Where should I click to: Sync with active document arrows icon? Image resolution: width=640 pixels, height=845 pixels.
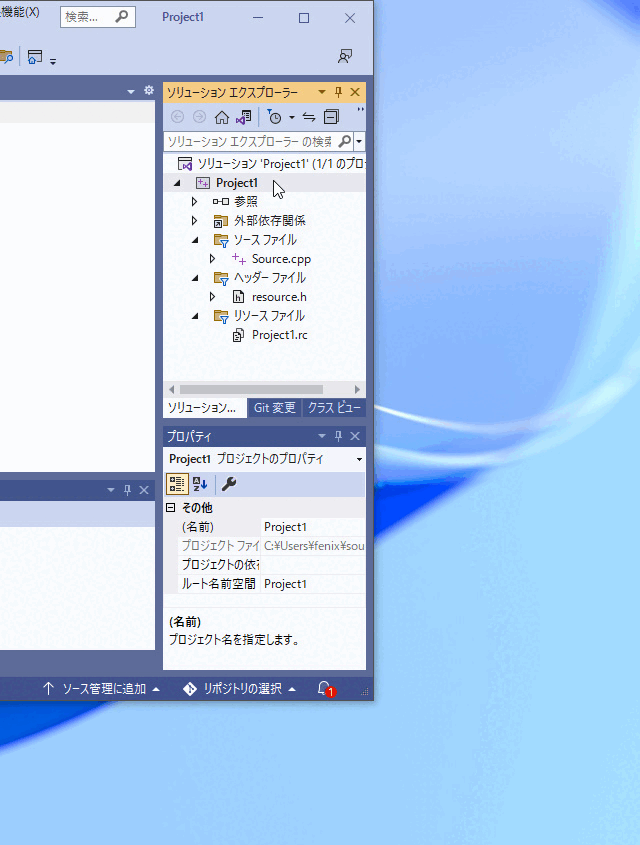tap(309, 117)
